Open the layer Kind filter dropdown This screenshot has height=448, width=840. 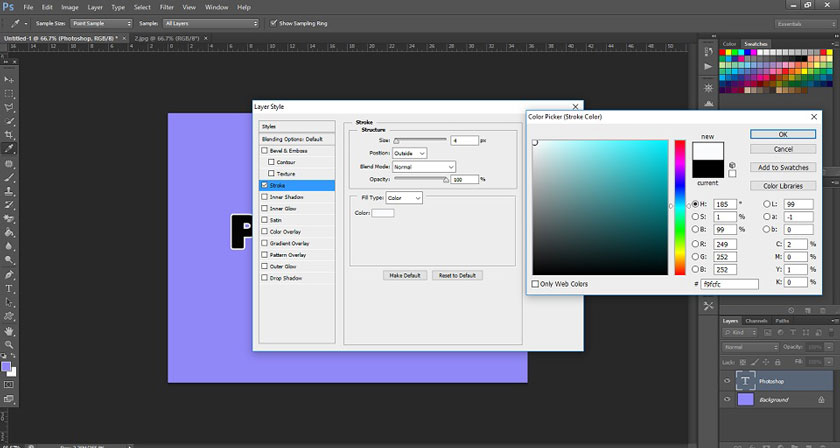coord(740,333)
